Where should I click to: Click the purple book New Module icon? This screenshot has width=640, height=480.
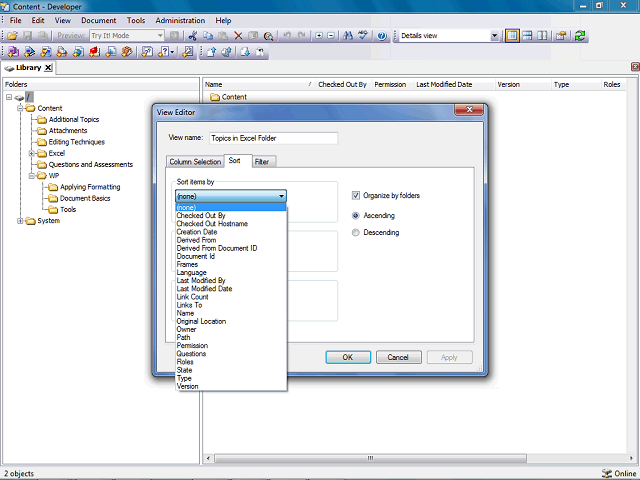(x=13, y=52)
